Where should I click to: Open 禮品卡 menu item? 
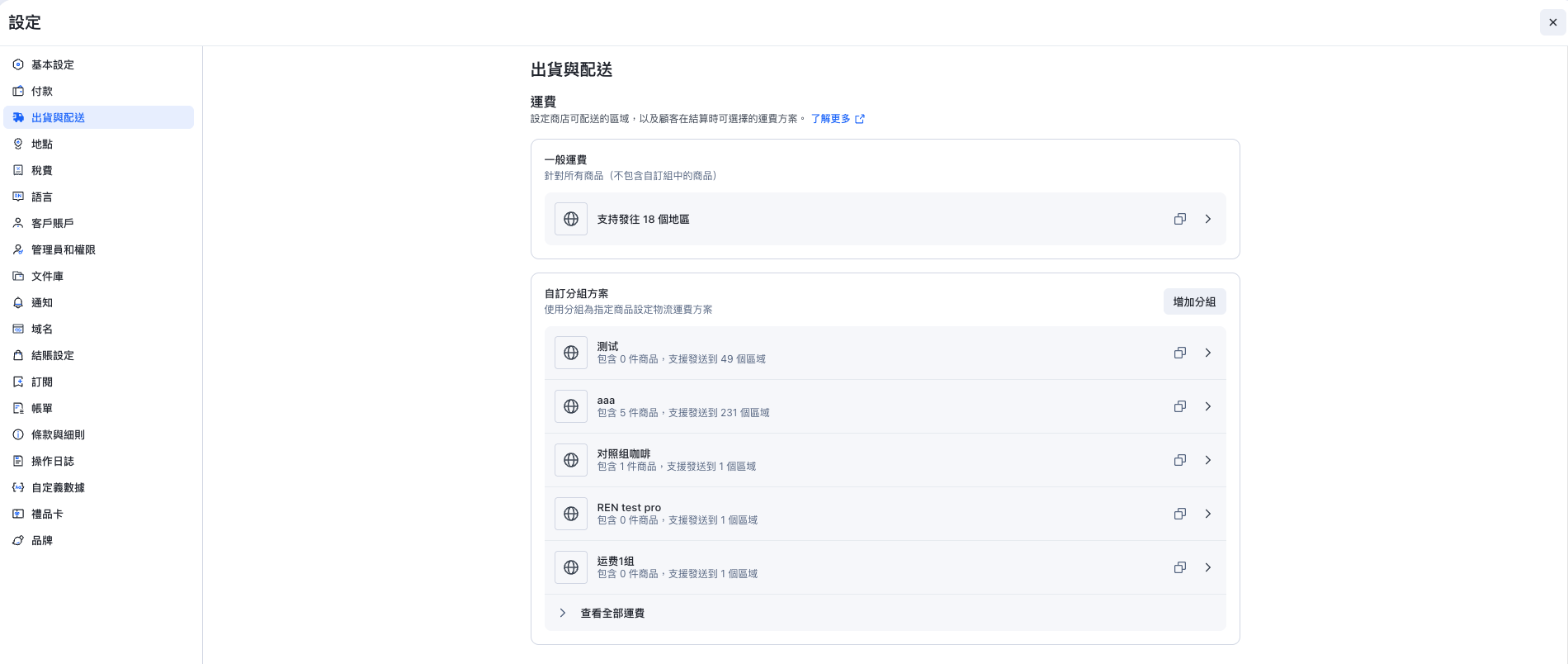coord(99,514)
